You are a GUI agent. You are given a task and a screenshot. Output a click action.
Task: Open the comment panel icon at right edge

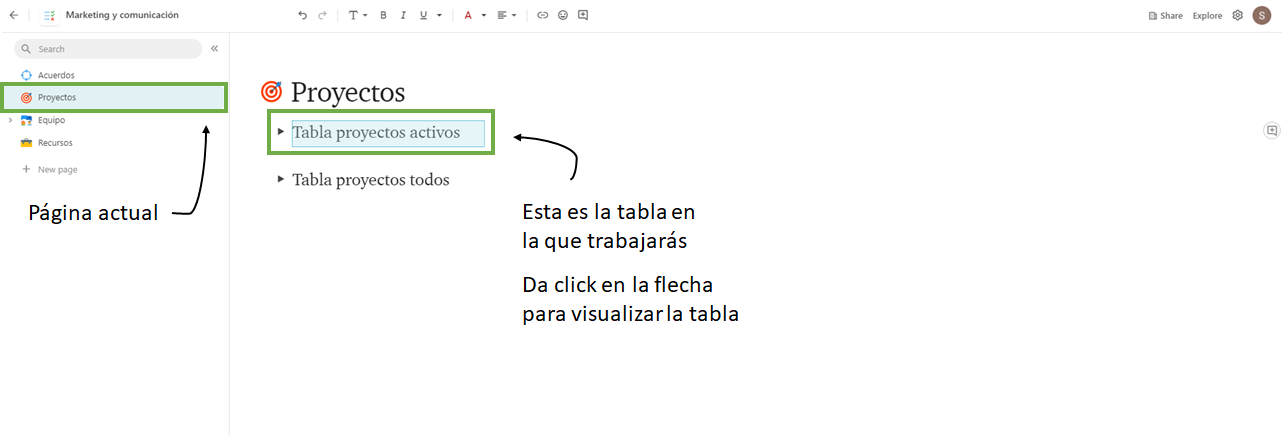[x=1272, y=130]
